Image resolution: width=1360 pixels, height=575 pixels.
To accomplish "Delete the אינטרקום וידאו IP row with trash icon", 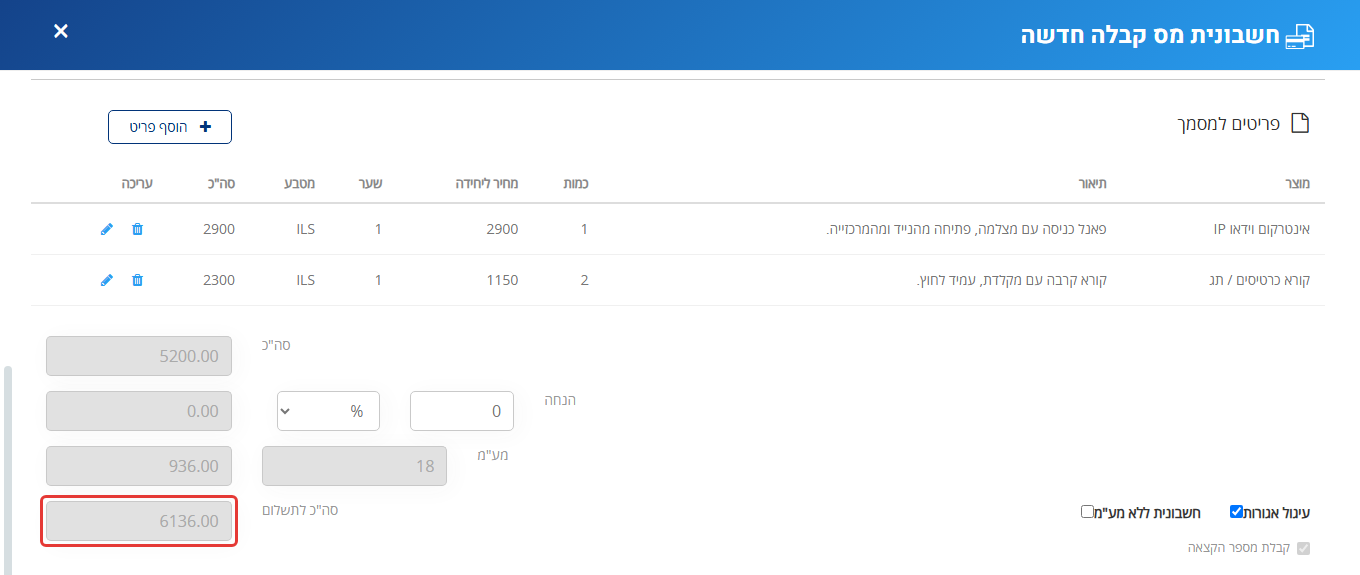I will [x=137, y=229].
